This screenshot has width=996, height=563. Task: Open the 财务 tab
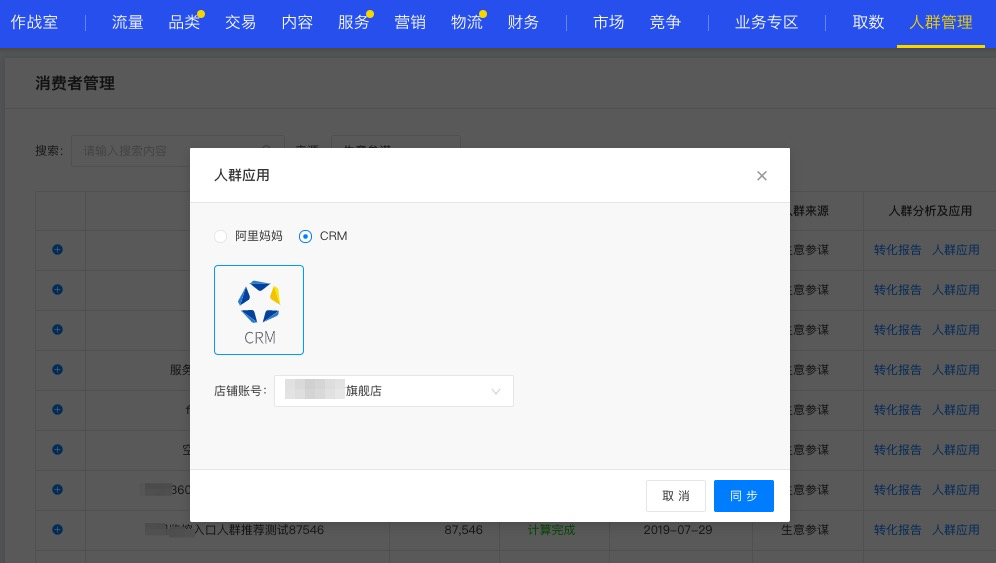click(x=523, y=22)
